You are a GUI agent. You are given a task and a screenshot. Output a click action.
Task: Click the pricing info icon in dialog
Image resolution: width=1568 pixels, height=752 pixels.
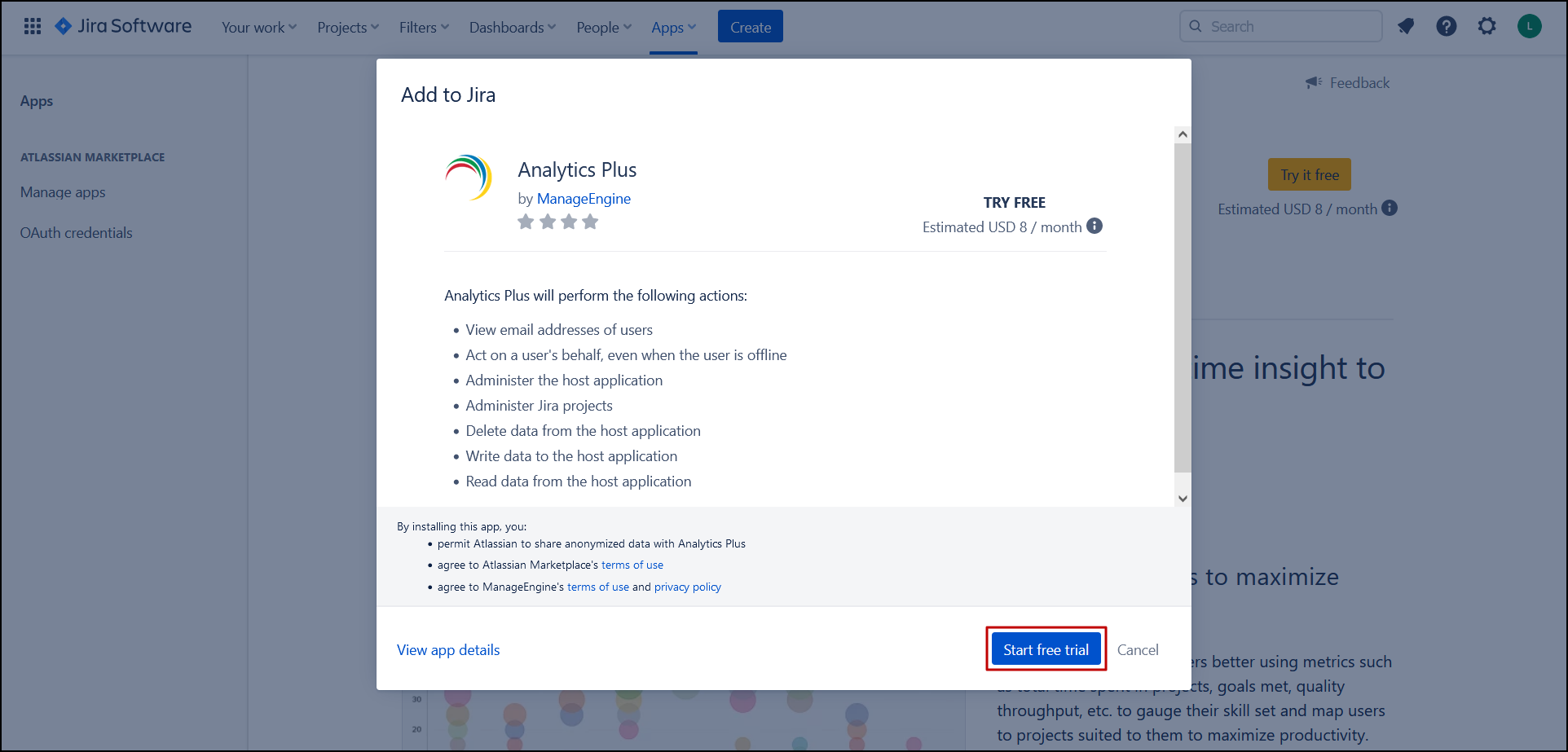1095,226
